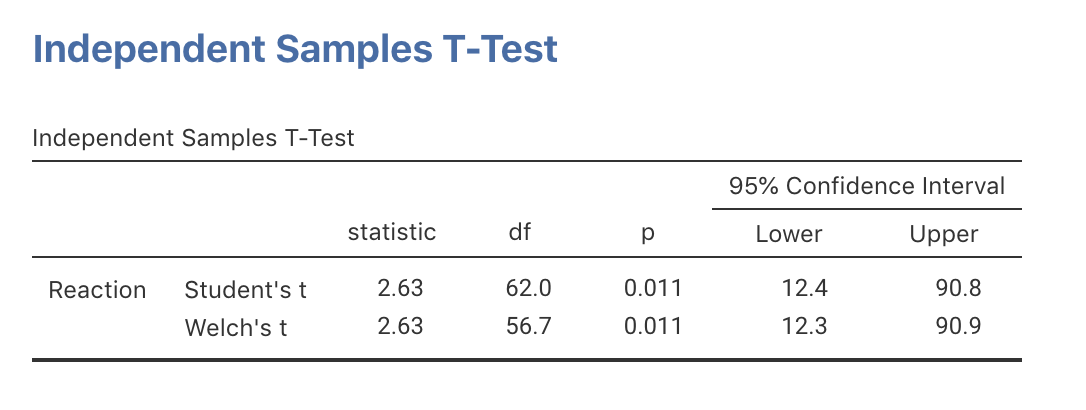
Task: Click the Student's t row label
Action: (246, 290)
